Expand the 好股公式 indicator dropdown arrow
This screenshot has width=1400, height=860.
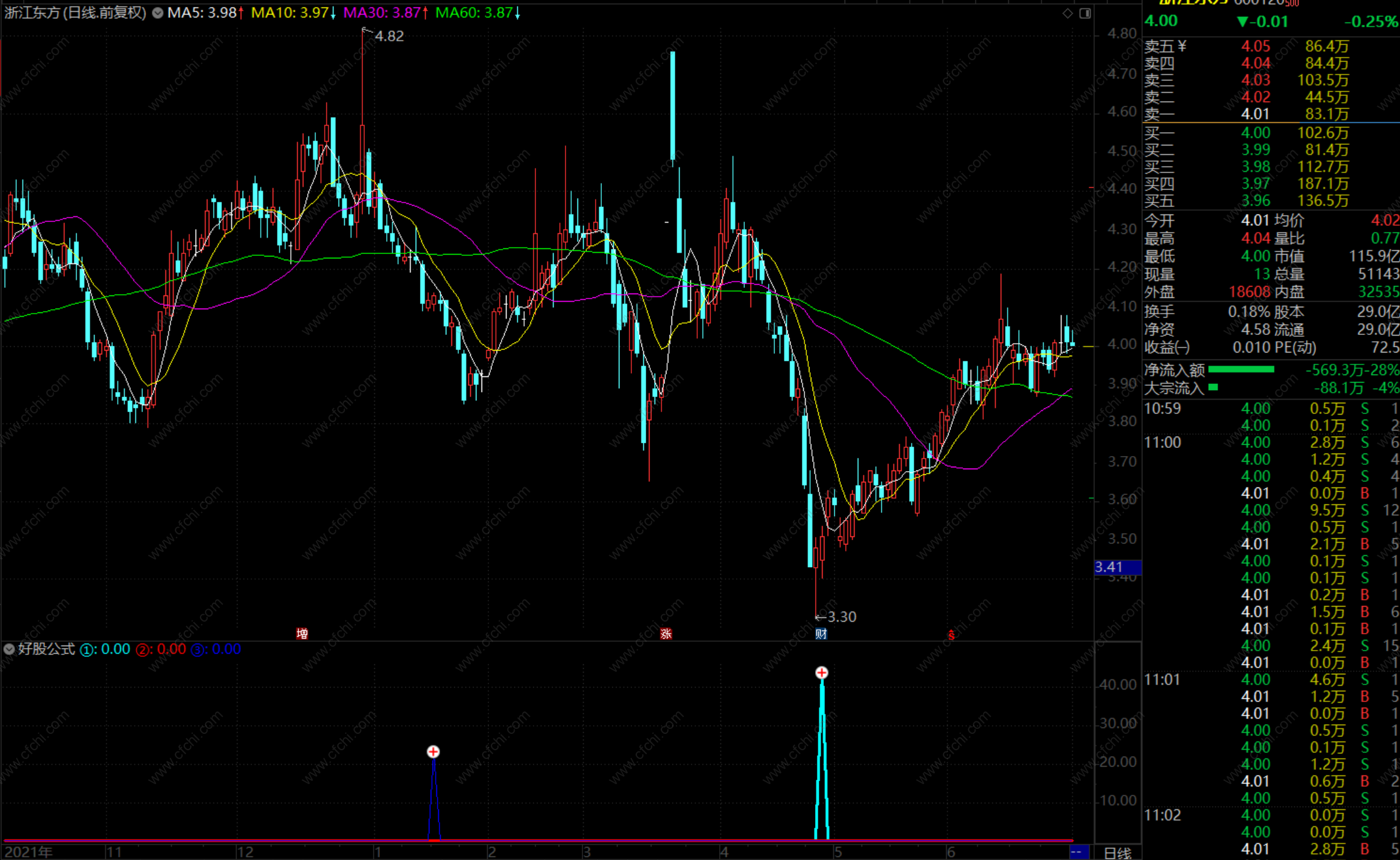coord(9,649)
